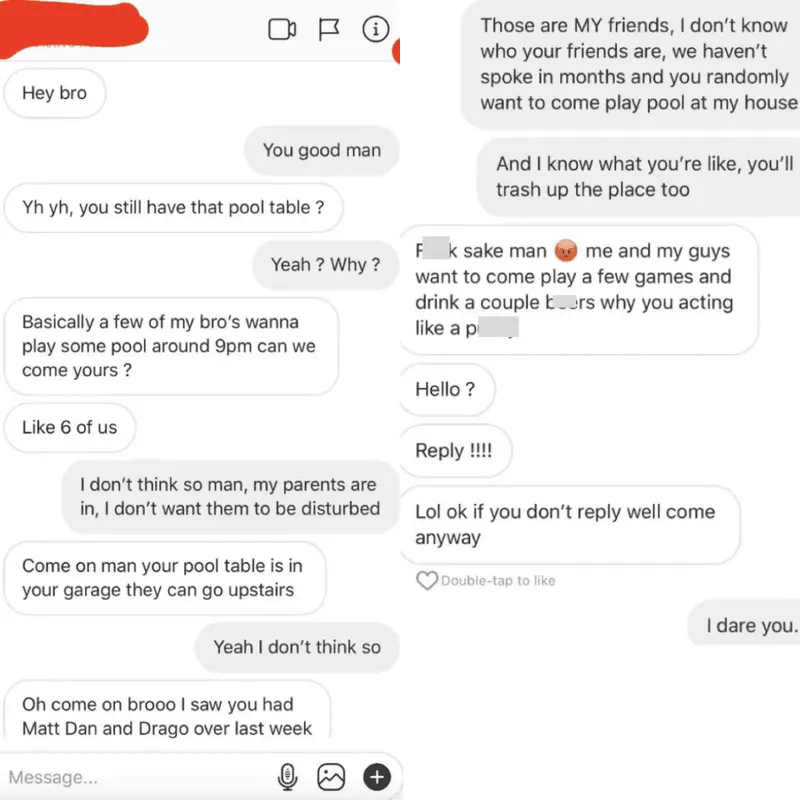This screenshot has height=800, width=800.
Task: Tap the 'Yeah ? Why ?' message
Action: [326, 265]
